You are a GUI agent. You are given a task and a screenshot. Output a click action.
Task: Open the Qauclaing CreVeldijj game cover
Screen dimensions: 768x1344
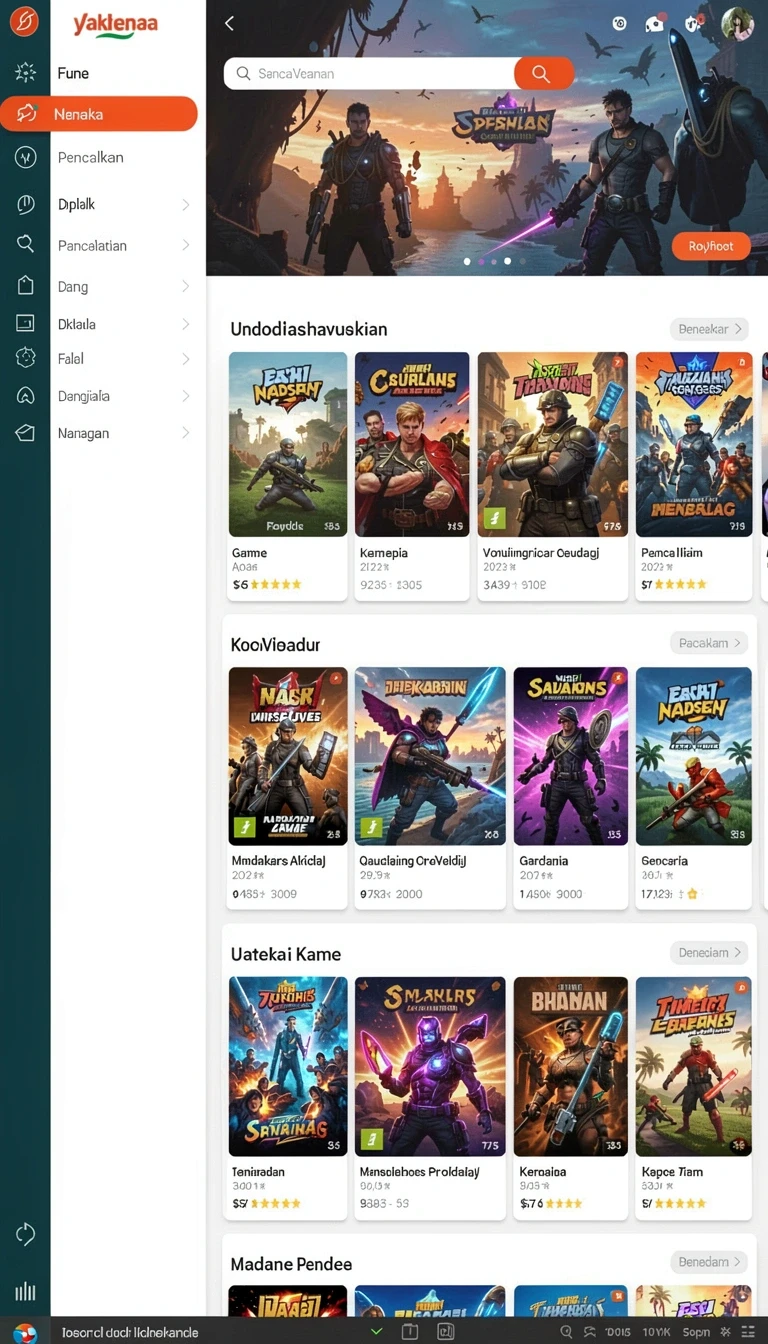pos(430,756)
